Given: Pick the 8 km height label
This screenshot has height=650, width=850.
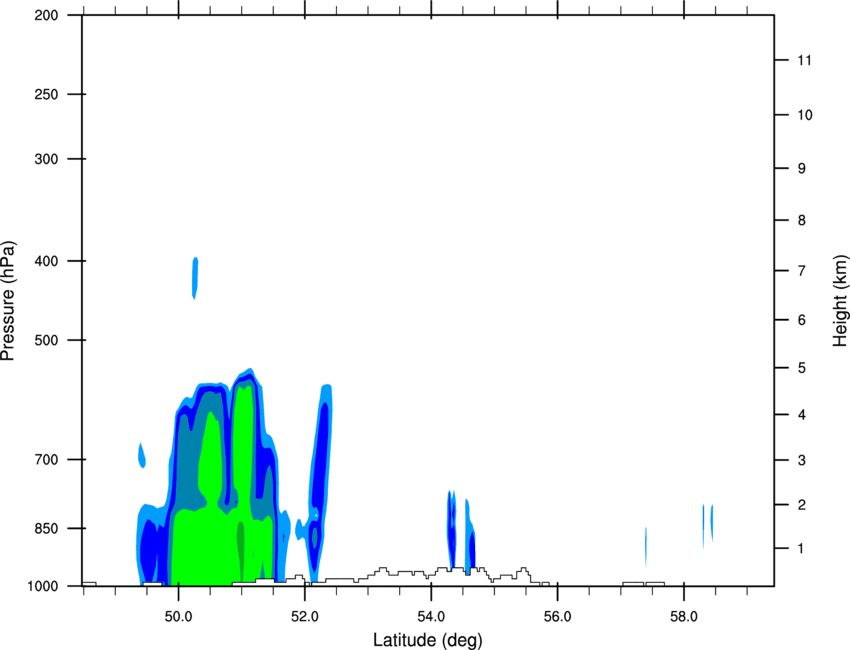Looking at the screenshot, I should click(x=801, y=220).
